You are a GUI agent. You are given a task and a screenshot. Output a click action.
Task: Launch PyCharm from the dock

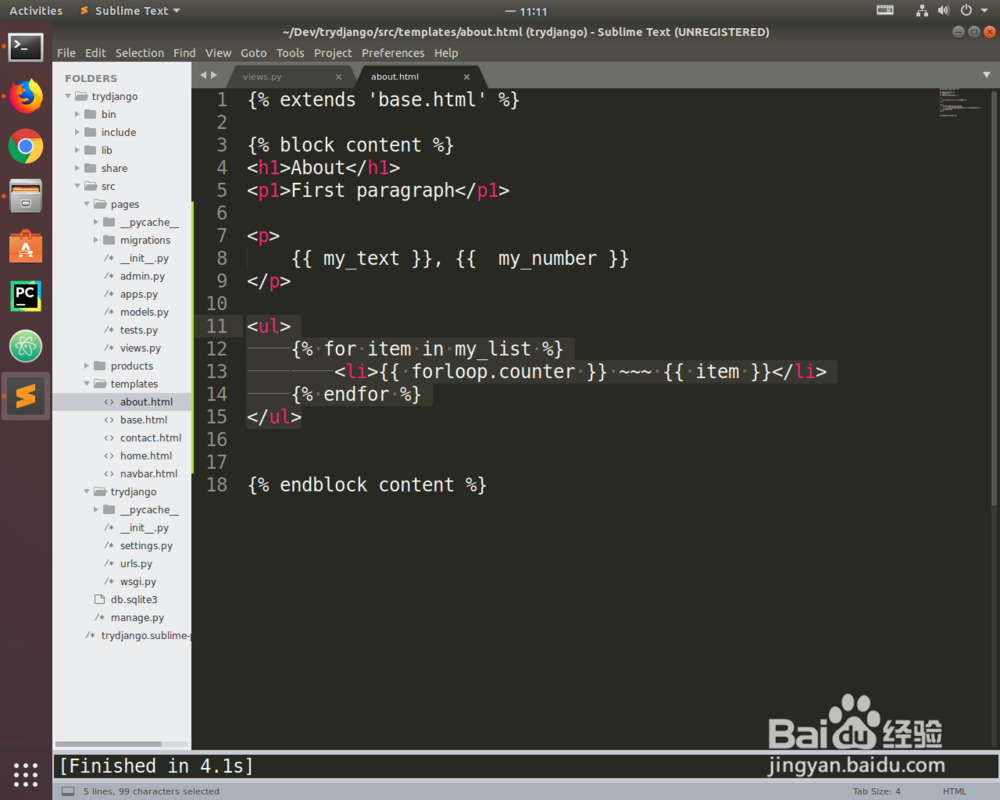(x=26, y=296)
